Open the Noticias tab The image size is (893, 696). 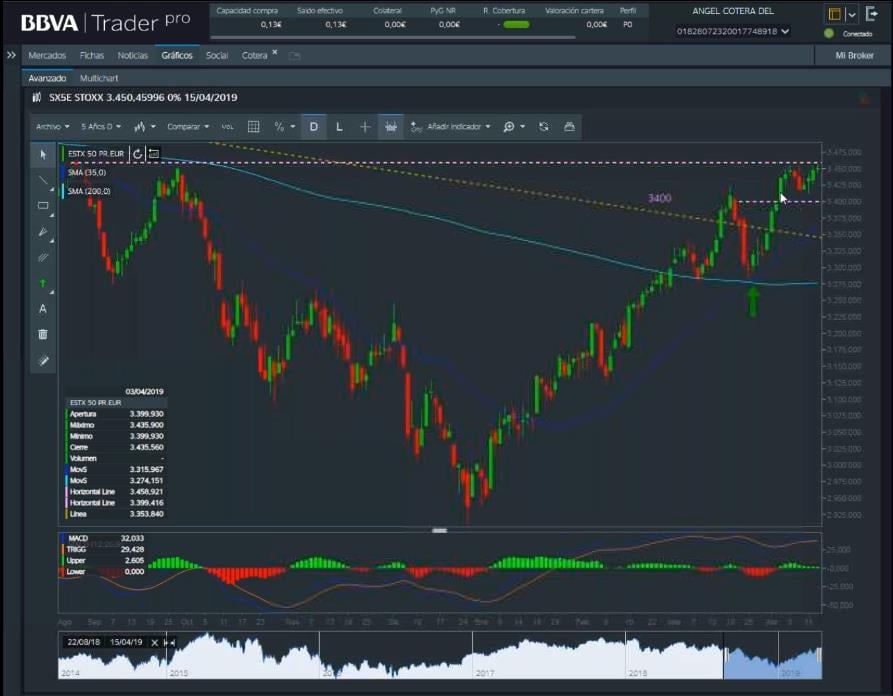click(x=133, y=55)
